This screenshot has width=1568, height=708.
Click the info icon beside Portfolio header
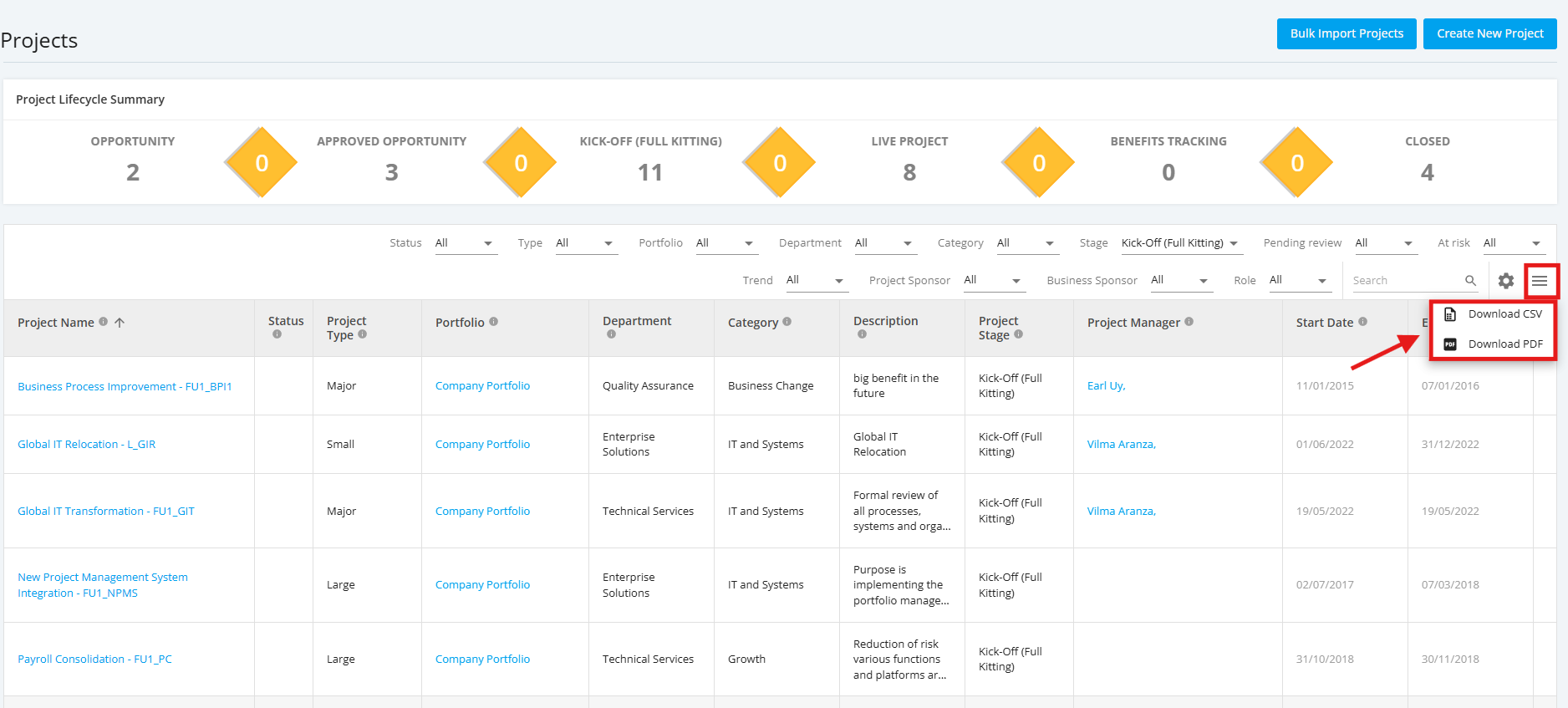click(x=494, y=322)
